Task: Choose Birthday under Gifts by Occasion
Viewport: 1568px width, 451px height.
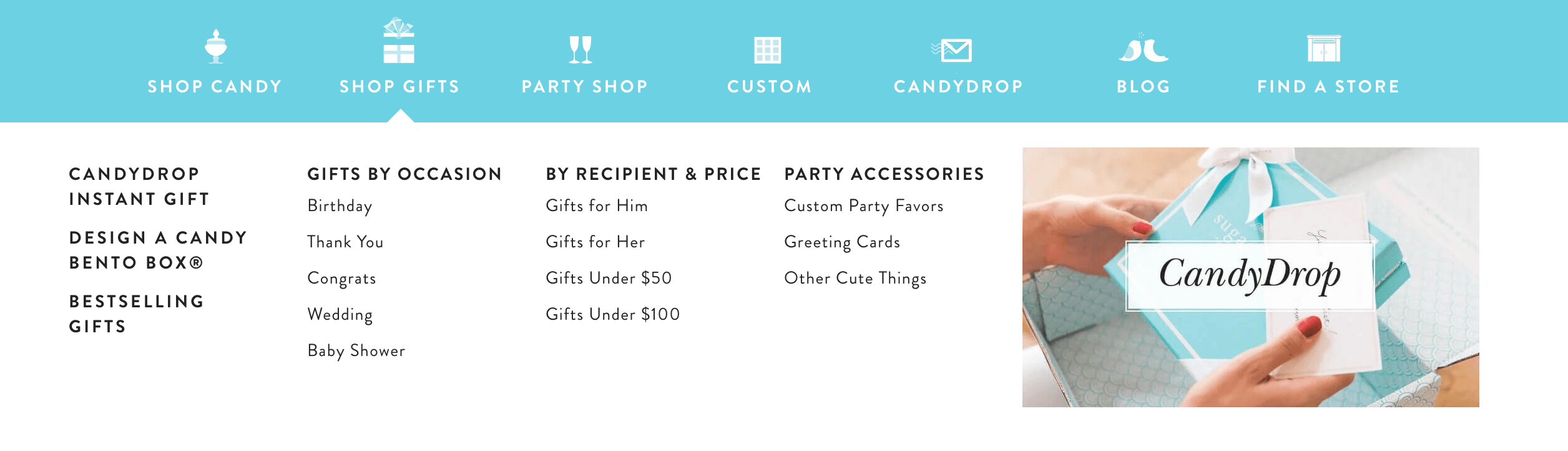Action: (340, 206)
